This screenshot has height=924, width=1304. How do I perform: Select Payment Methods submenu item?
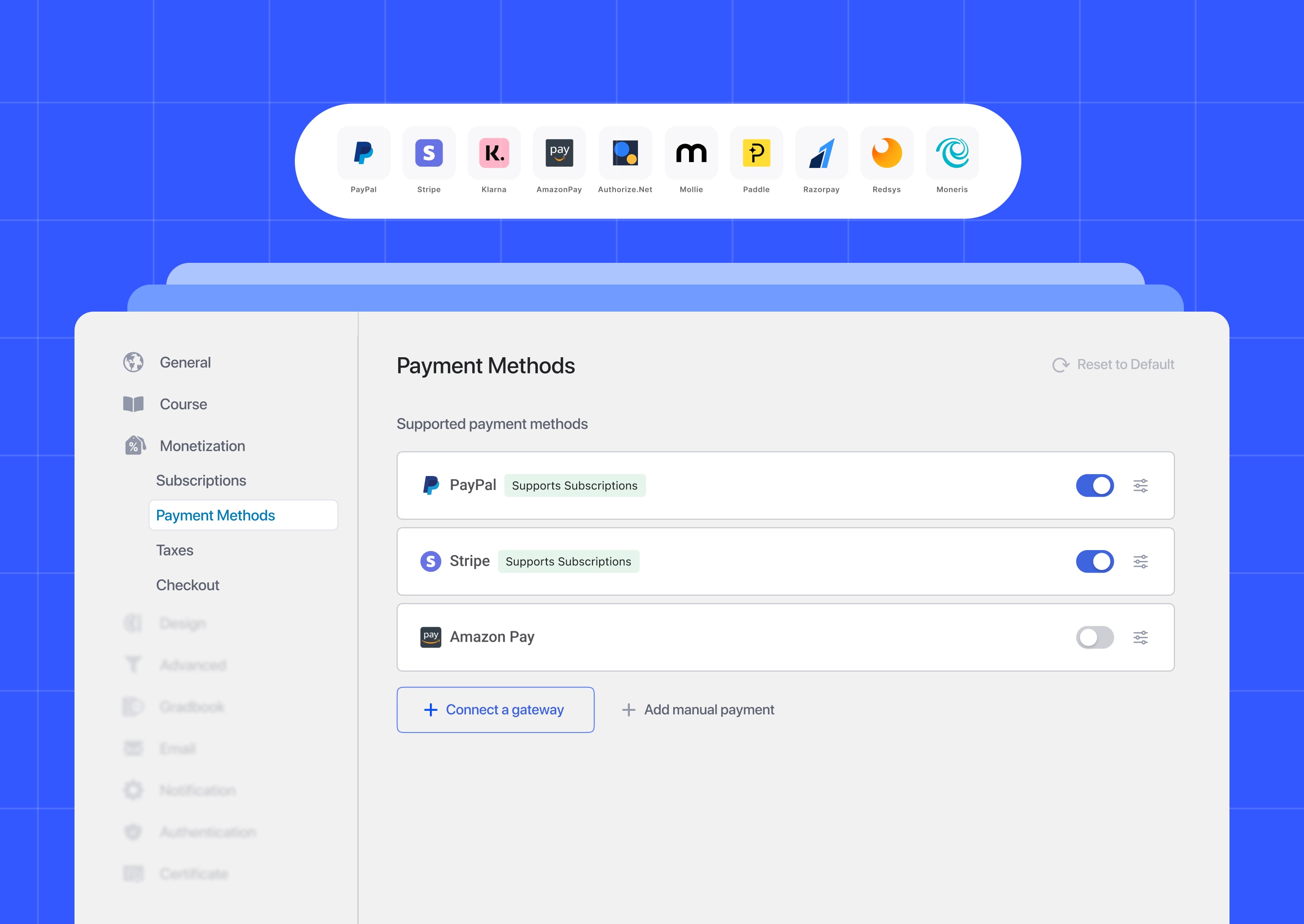click(x=243, y=515)
